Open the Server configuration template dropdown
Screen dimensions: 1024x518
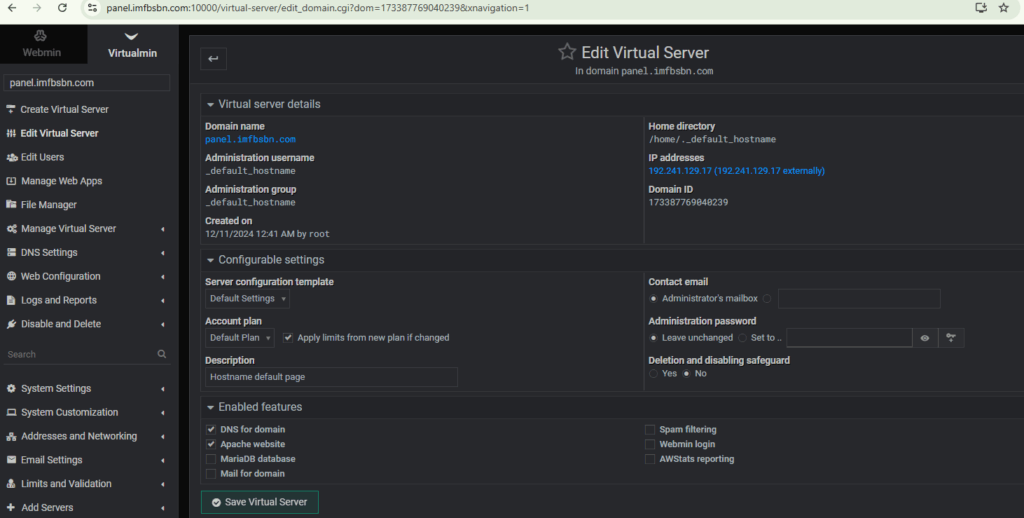[x=248, y=299]
